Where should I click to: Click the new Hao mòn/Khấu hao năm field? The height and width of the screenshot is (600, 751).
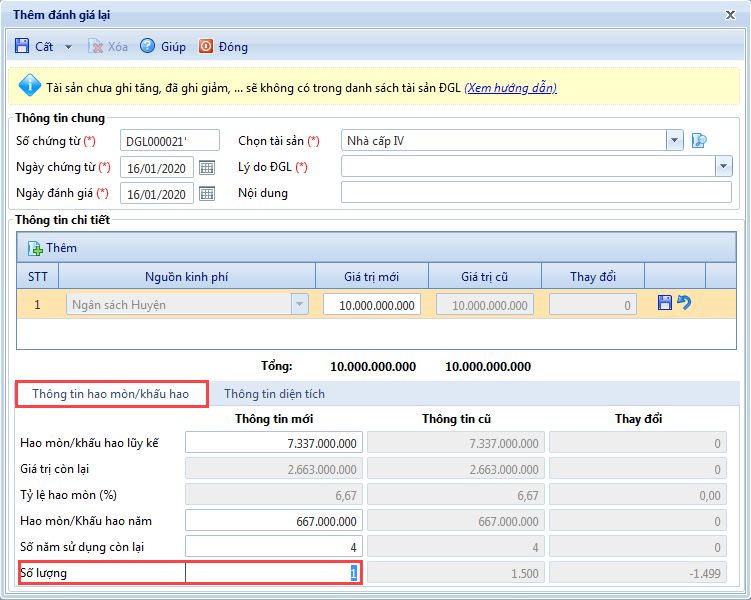click(274, 521)
